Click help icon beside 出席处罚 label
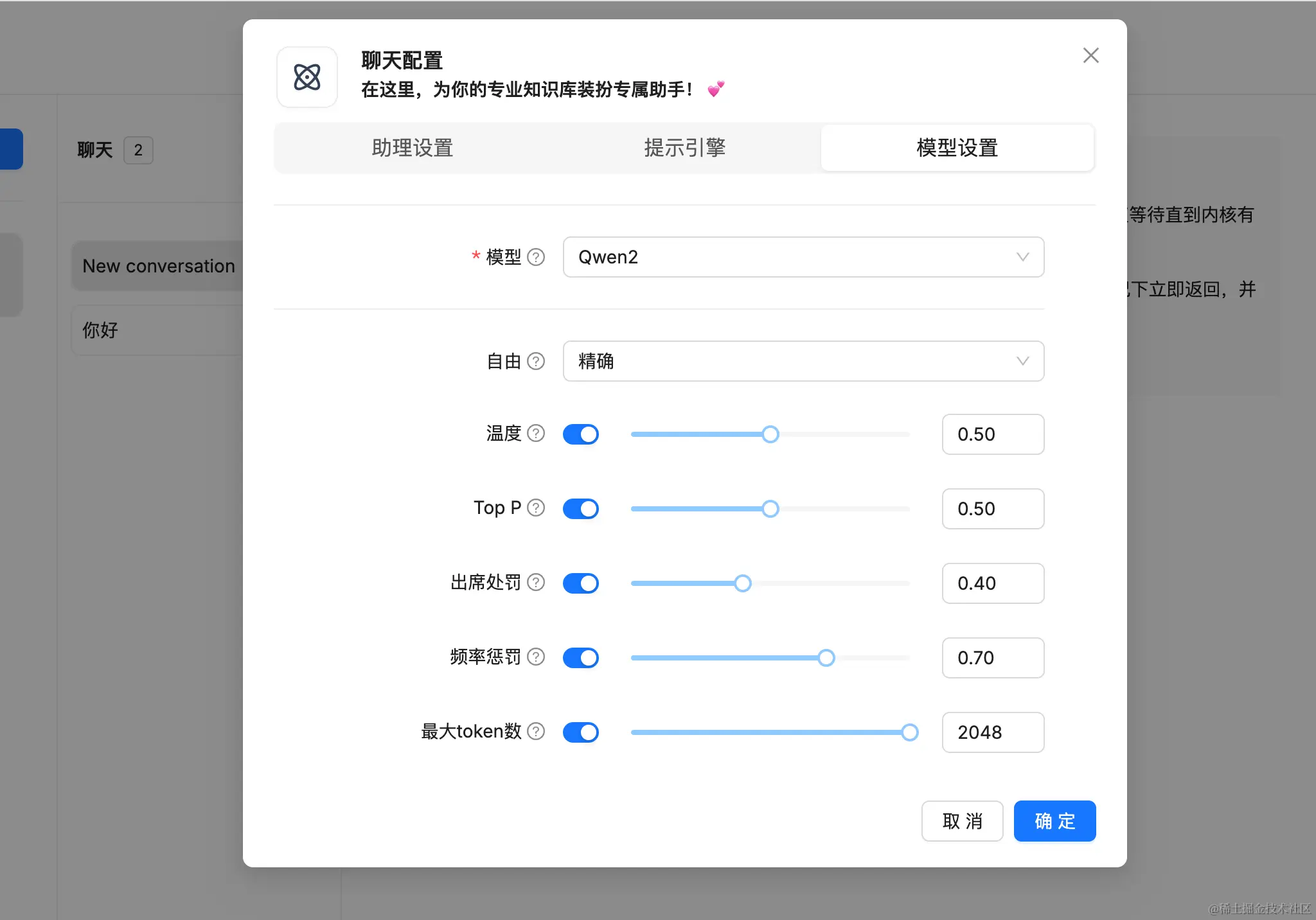This screenshot has width=1316, height=920. 536,583
